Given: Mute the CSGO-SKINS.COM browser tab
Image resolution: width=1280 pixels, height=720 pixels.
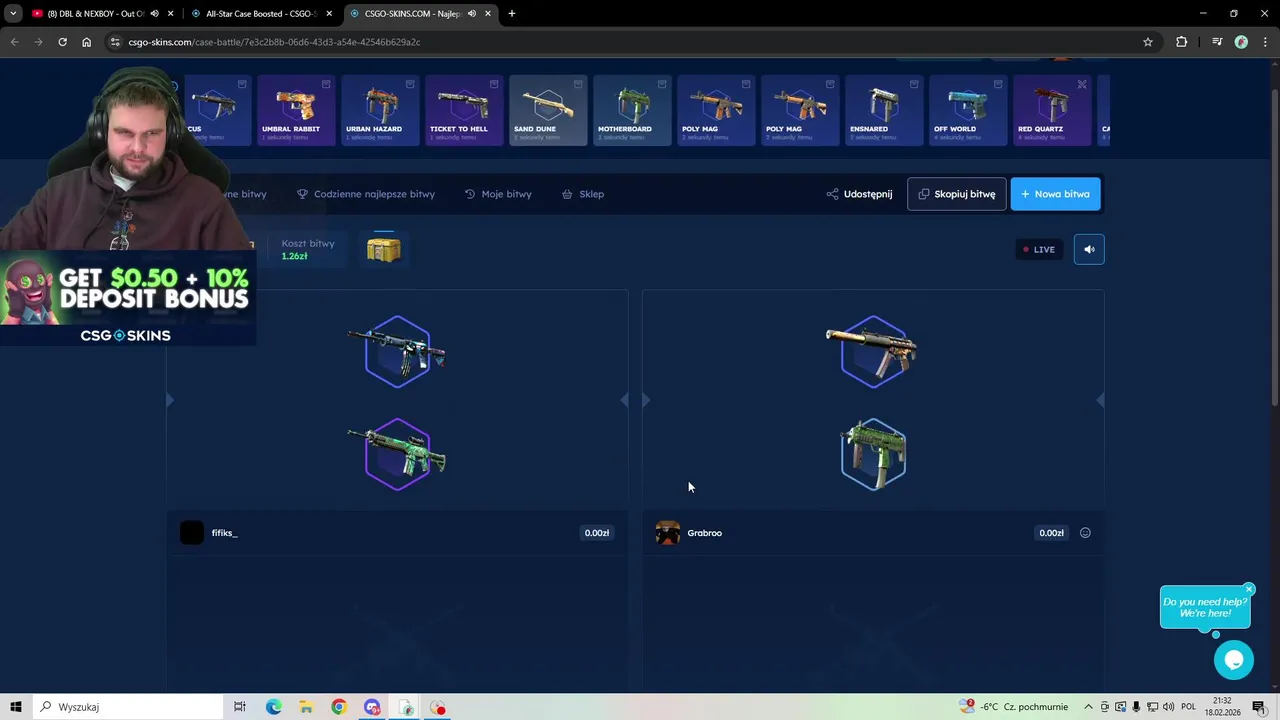Looking at the screenshot, I should click(471, 14).
